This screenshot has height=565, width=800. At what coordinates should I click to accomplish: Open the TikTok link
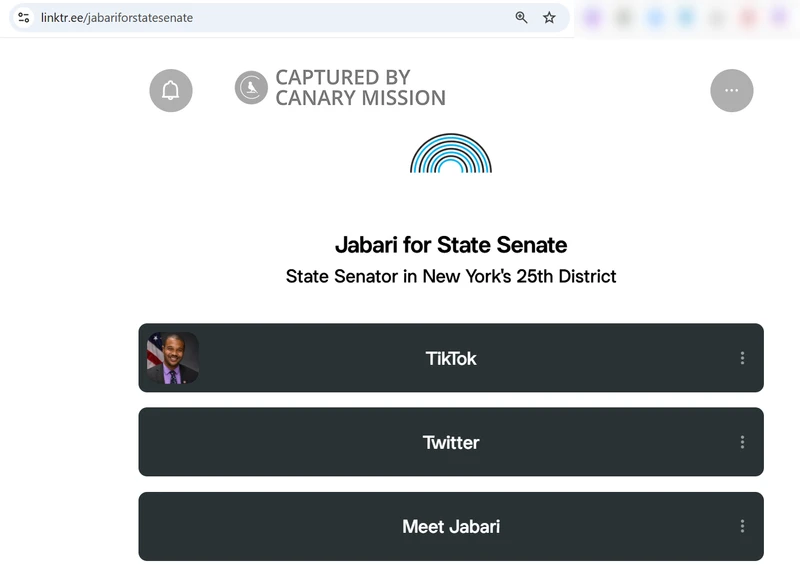pyautogui.click(x=451, y=358)
